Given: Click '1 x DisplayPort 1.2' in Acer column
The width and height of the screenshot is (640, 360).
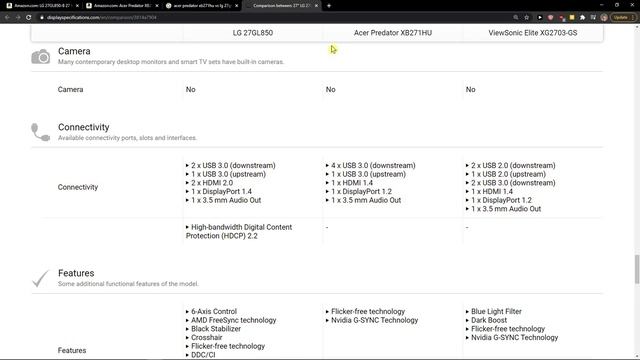Looking at the screenshot, I should click(361, 191).
